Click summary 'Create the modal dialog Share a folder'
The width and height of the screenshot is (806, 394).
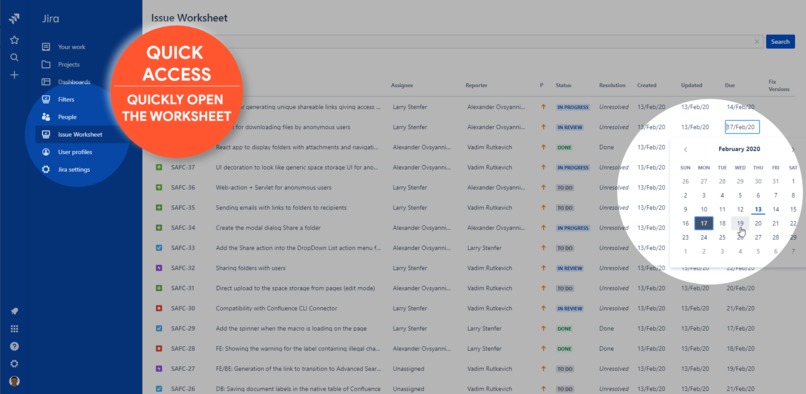coord(267,228)
